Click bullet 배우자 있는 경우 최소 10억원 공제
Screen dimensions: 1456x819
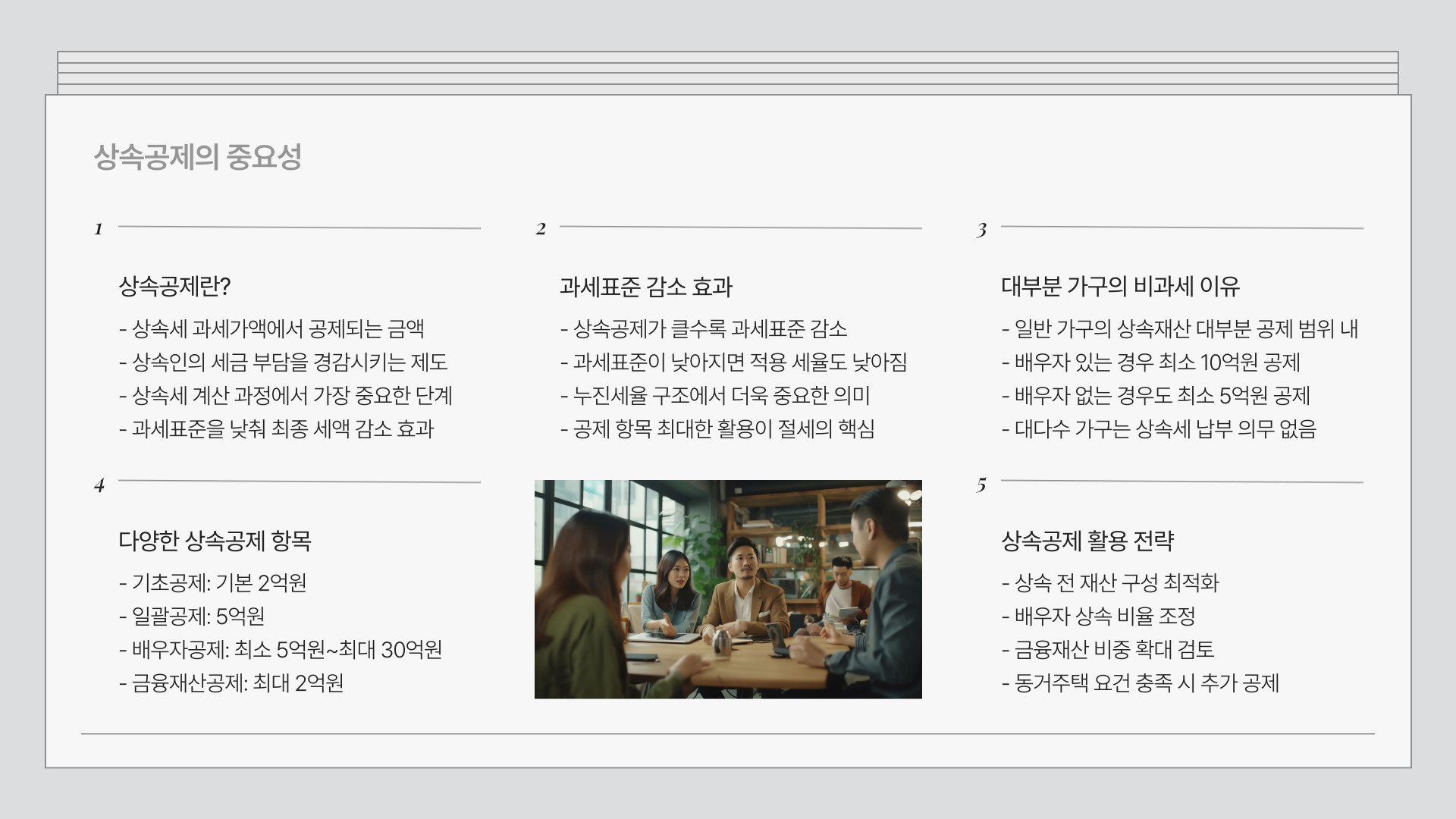(x=1150, y=362)
